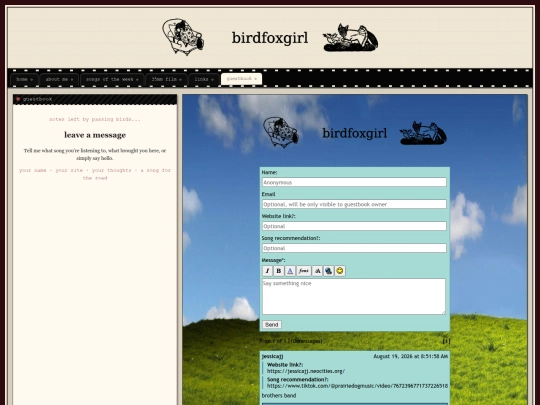The width and height of the screenshot is (540, 405).
Task: Open the tiktok song recommendation link
Action: tap(357, 386)
